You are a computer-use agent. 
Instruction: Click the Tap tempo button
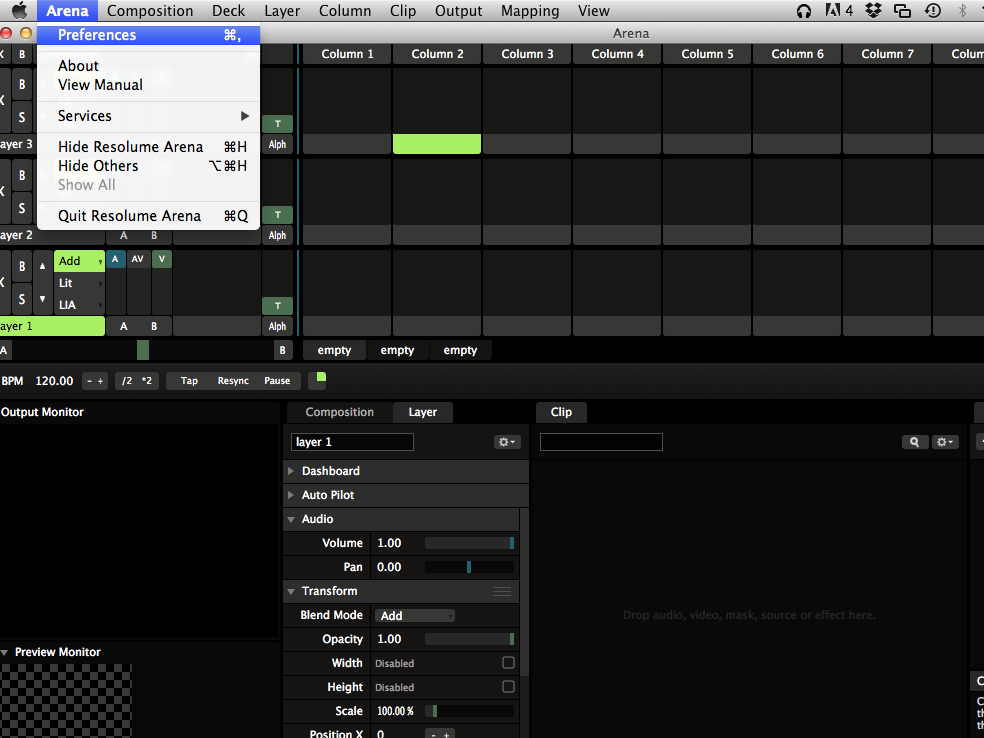coord(189,381)
